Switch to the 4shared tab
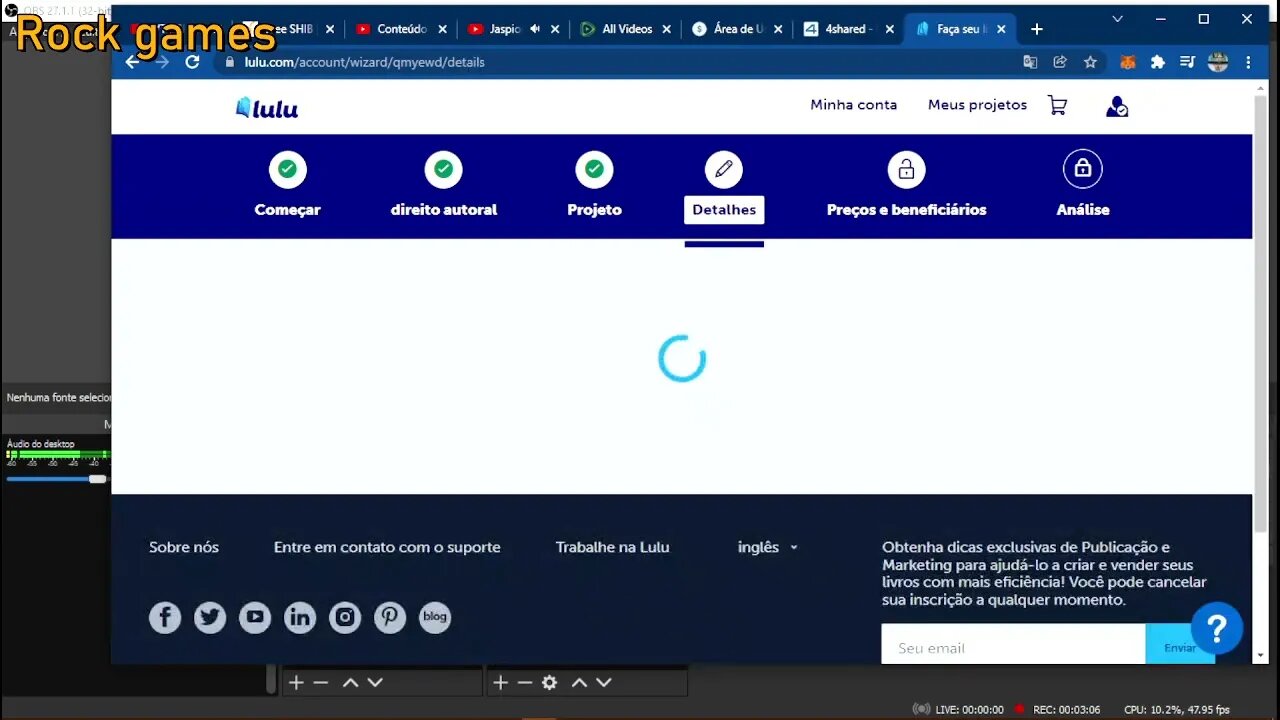This screenshot has width=1280, height=720. (848, 29)
